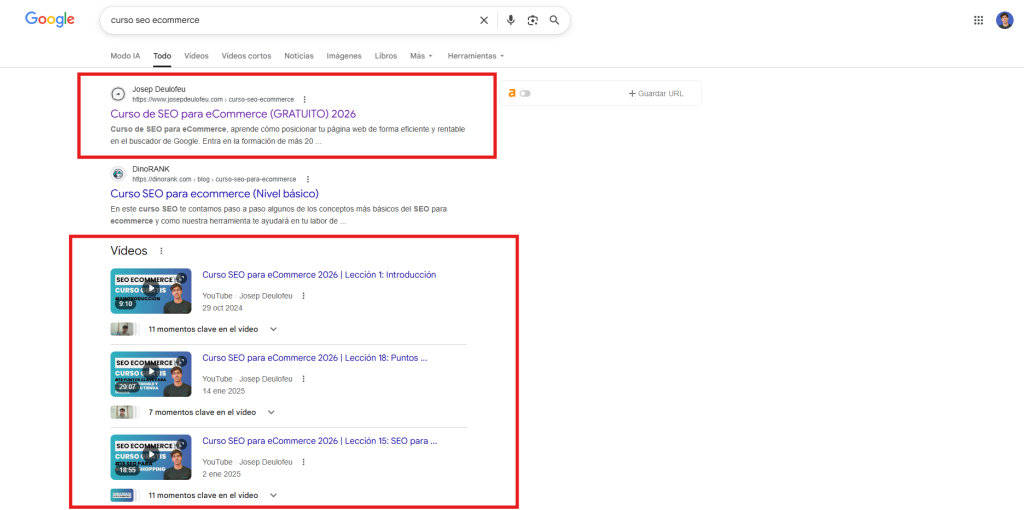
Task: Click the '14 ene 2025' video date
Action: [223, 390]
